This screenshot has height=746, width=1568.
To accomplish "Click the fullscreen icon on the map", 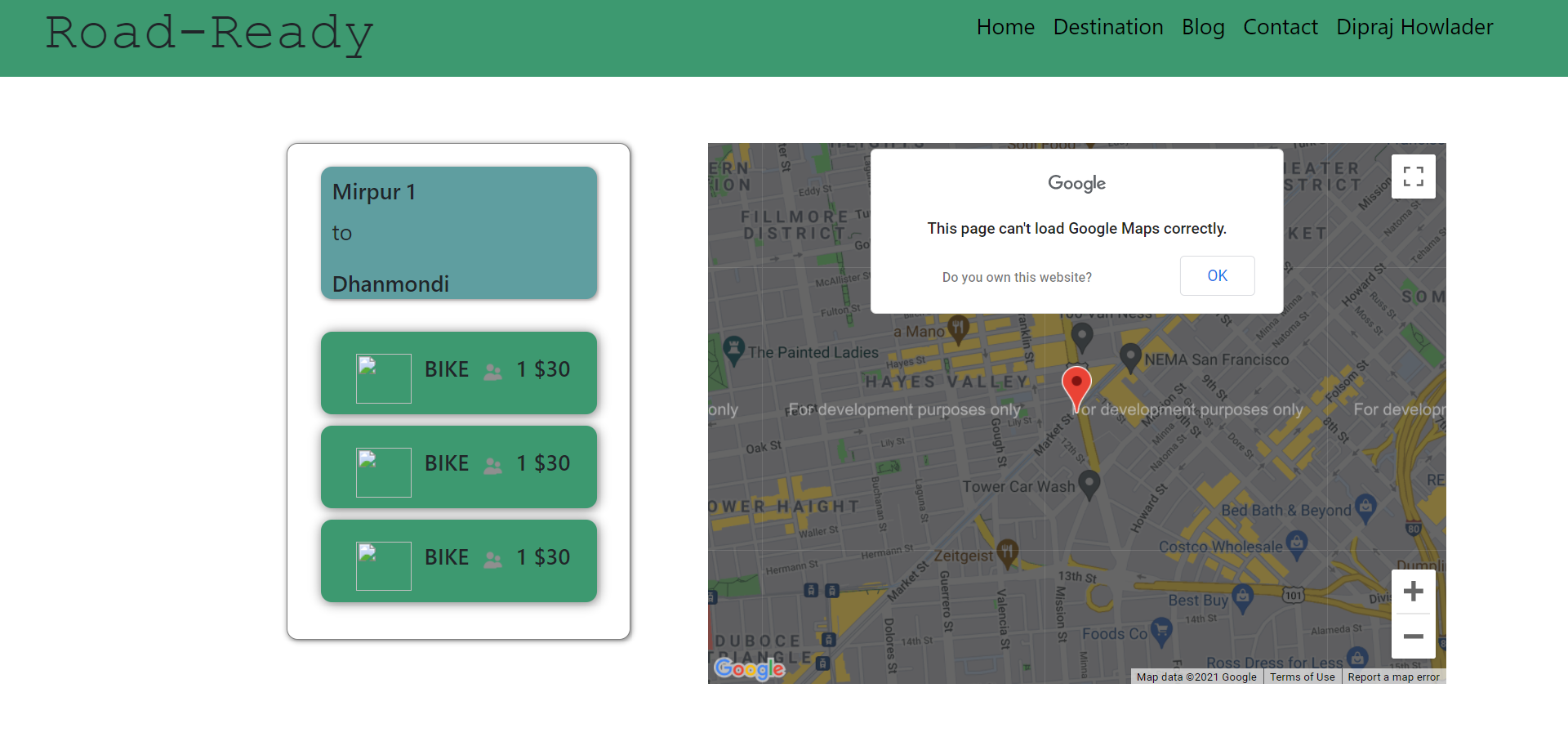I will (x=1414, y=176).
